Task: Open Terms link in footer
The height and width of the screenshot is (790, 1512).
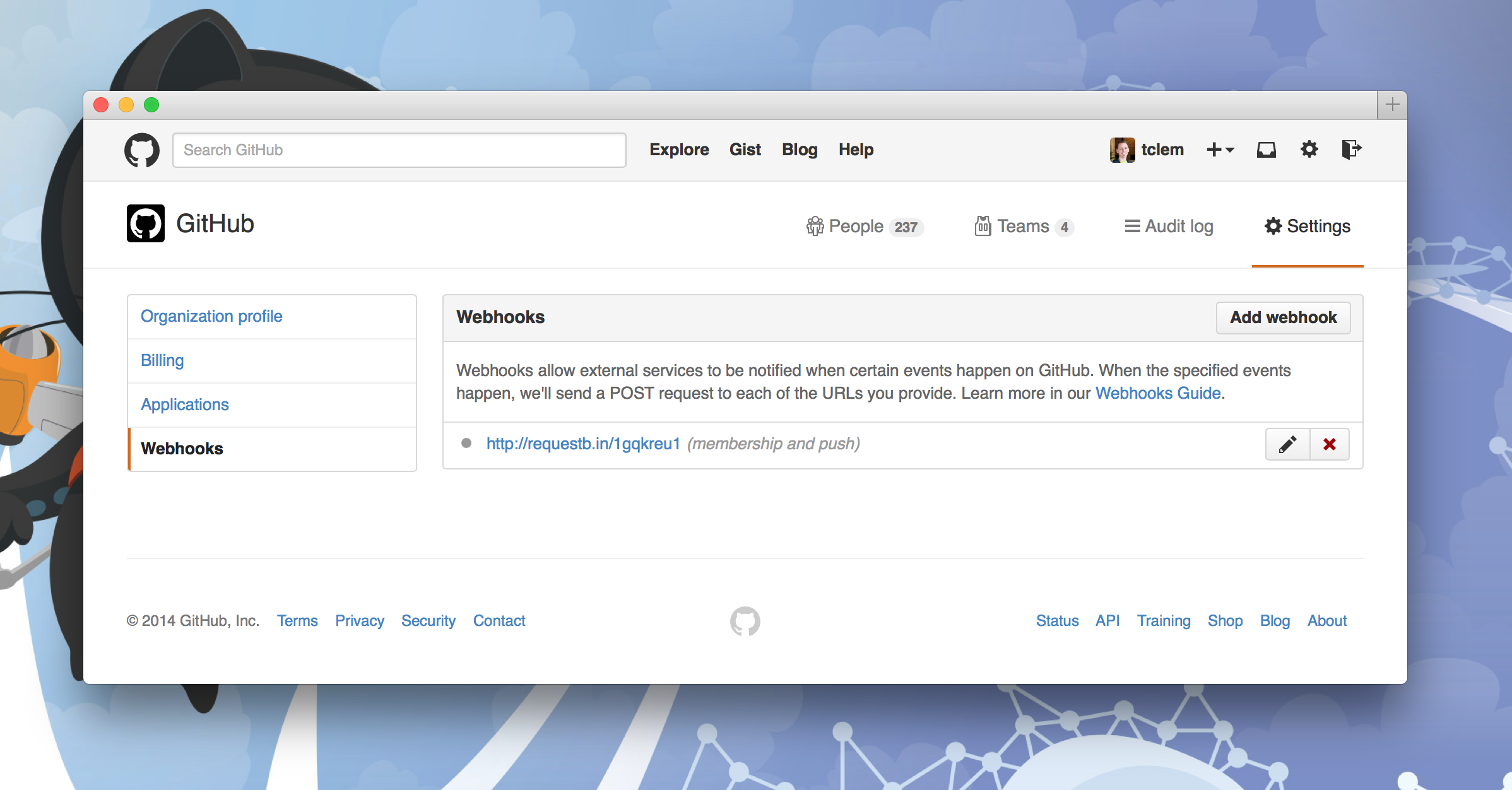Action: coord(297,621)
